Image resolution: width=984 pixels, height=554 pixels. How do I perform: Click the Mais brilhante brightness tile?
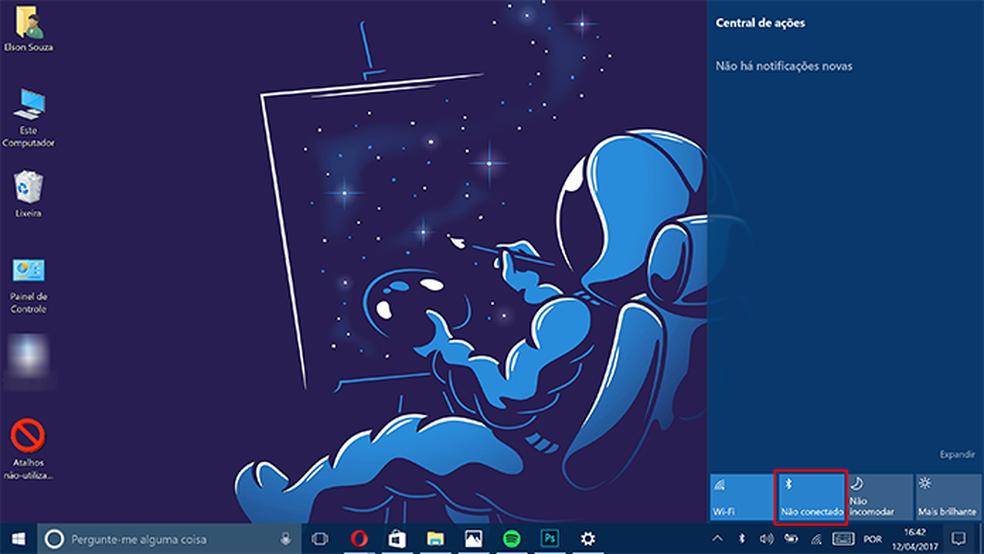pos(948,497)
